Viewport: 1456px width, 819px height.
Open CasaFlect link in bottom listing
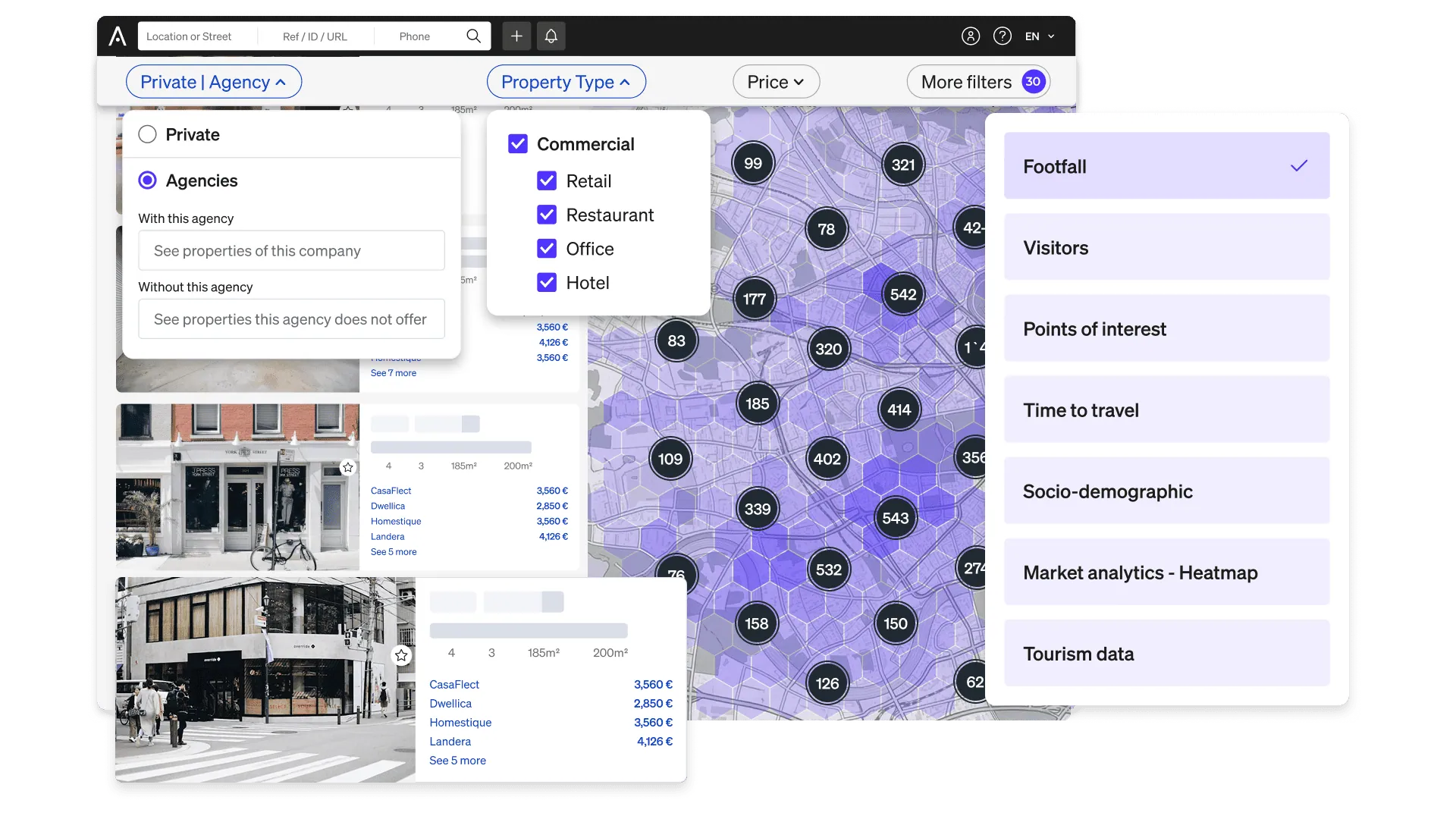[454, 684]
